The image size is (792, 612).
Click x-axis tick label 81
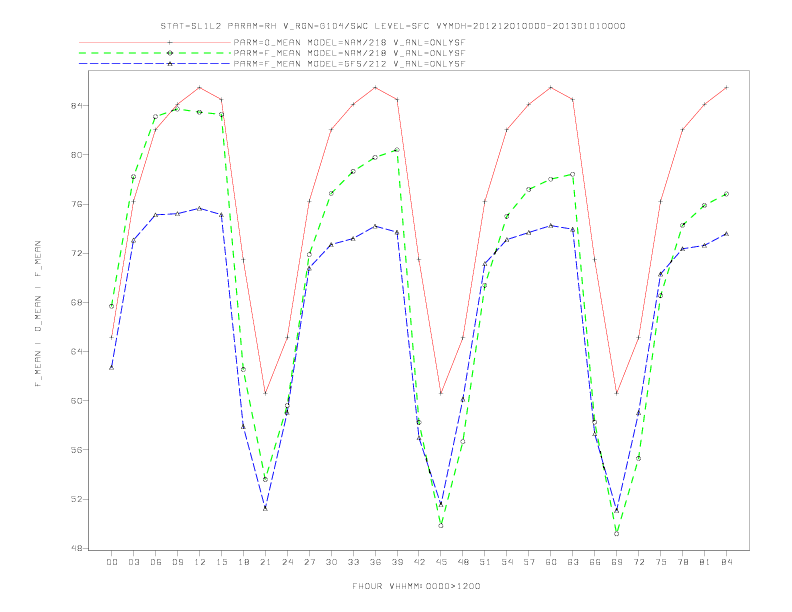pyautogui.click(x=705, y=562)
